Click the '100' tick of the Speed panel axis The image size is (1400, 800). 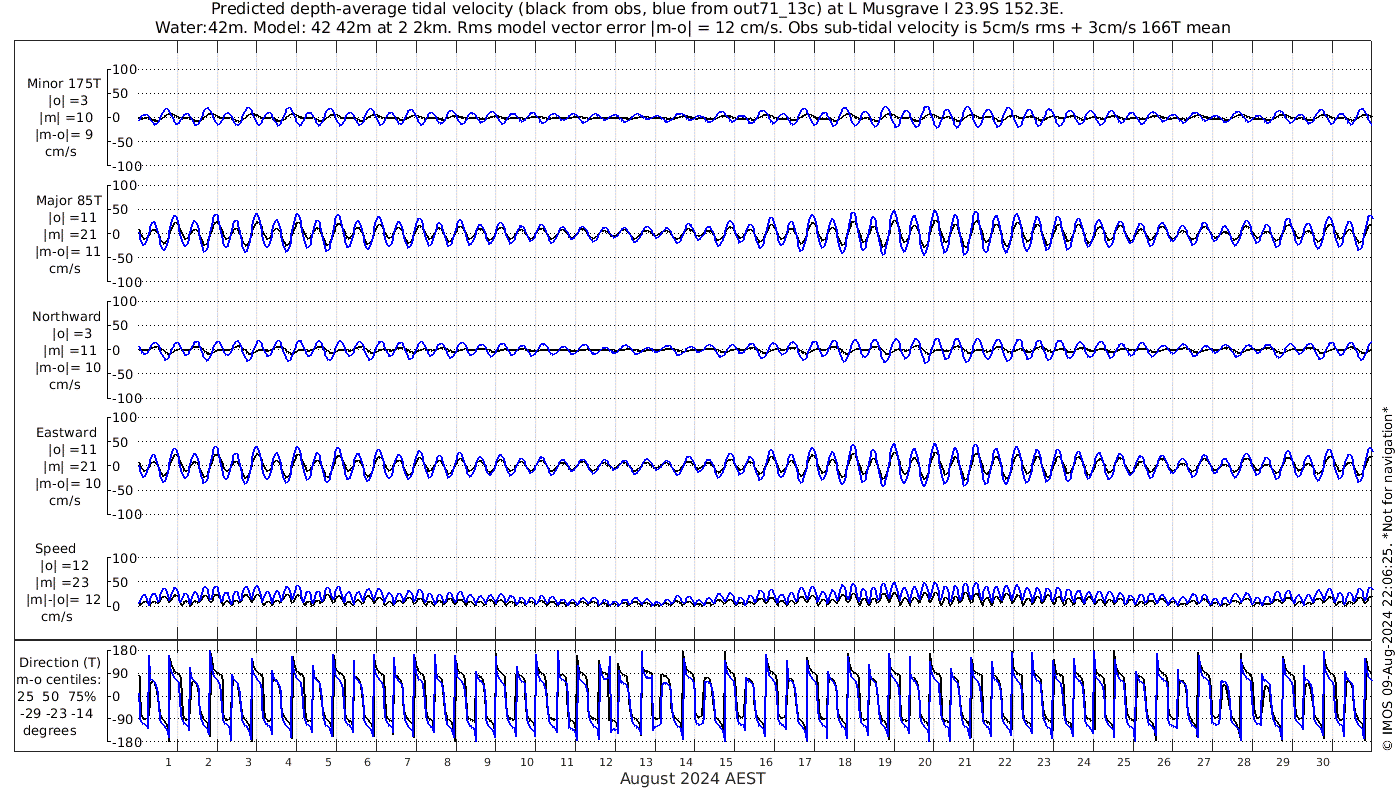(x=123, y=558)
